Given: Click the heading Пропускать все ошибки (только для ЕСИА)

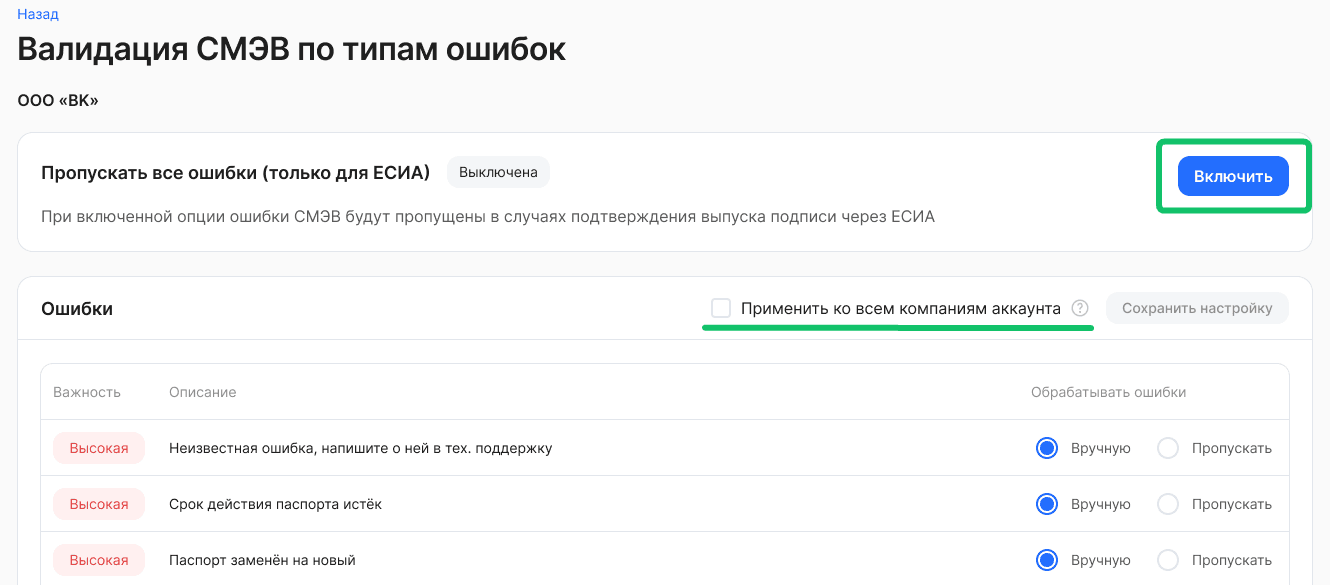Looking at the screenshot, I should click(x=236, y=173).
